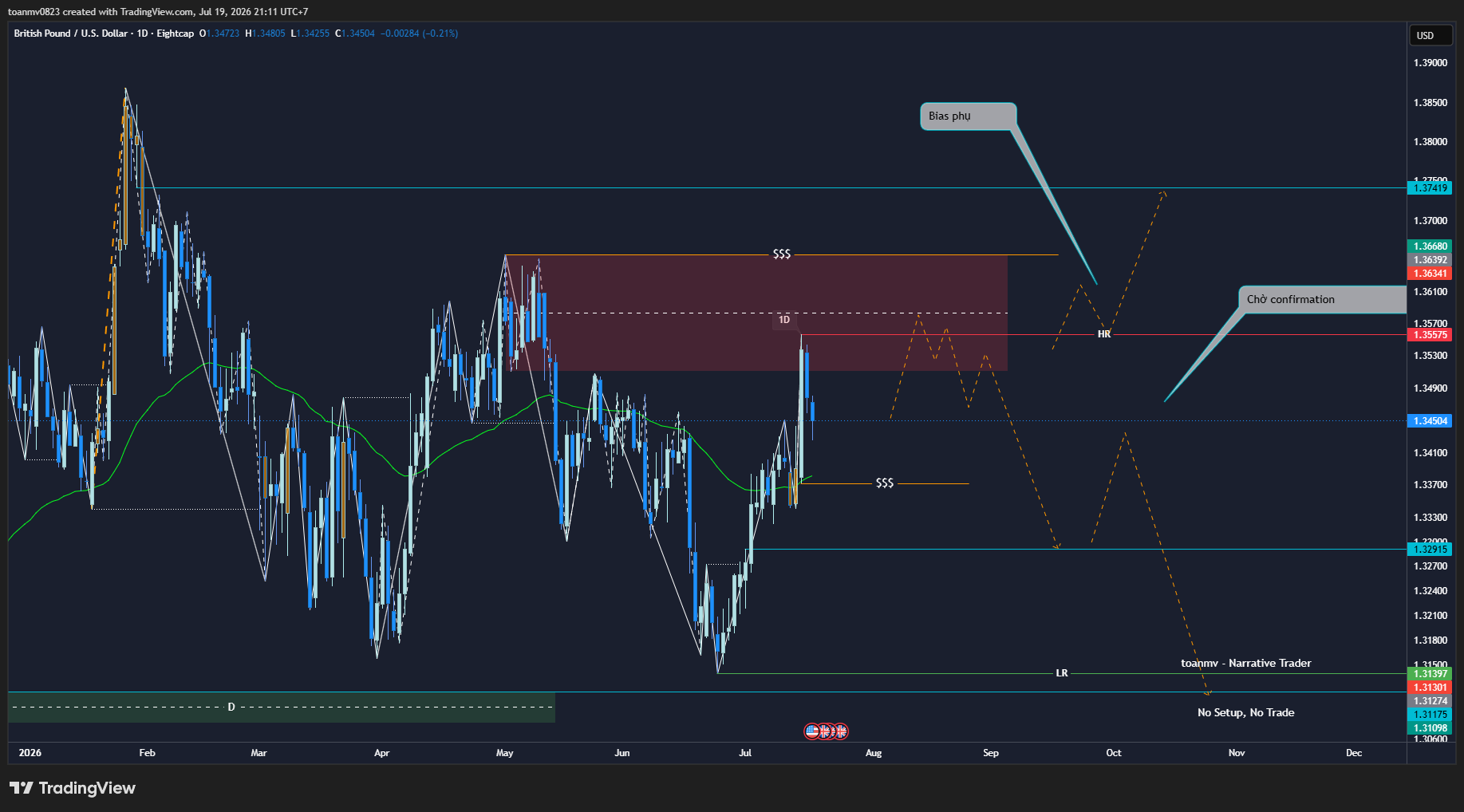
Task: Click the open value O1.34723
Action: 219,34
